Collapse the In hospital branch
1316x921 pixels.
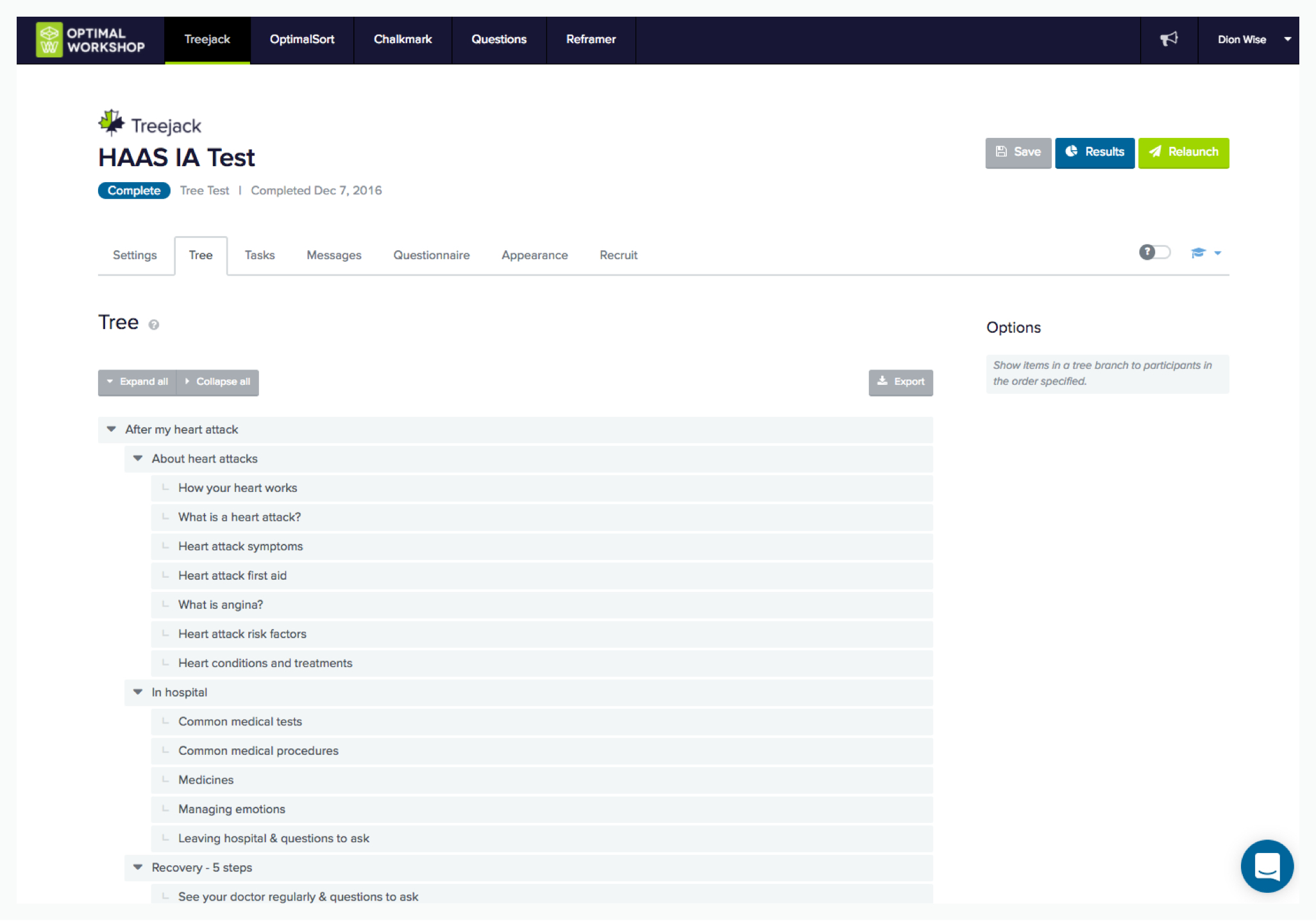tap(137, 692)
